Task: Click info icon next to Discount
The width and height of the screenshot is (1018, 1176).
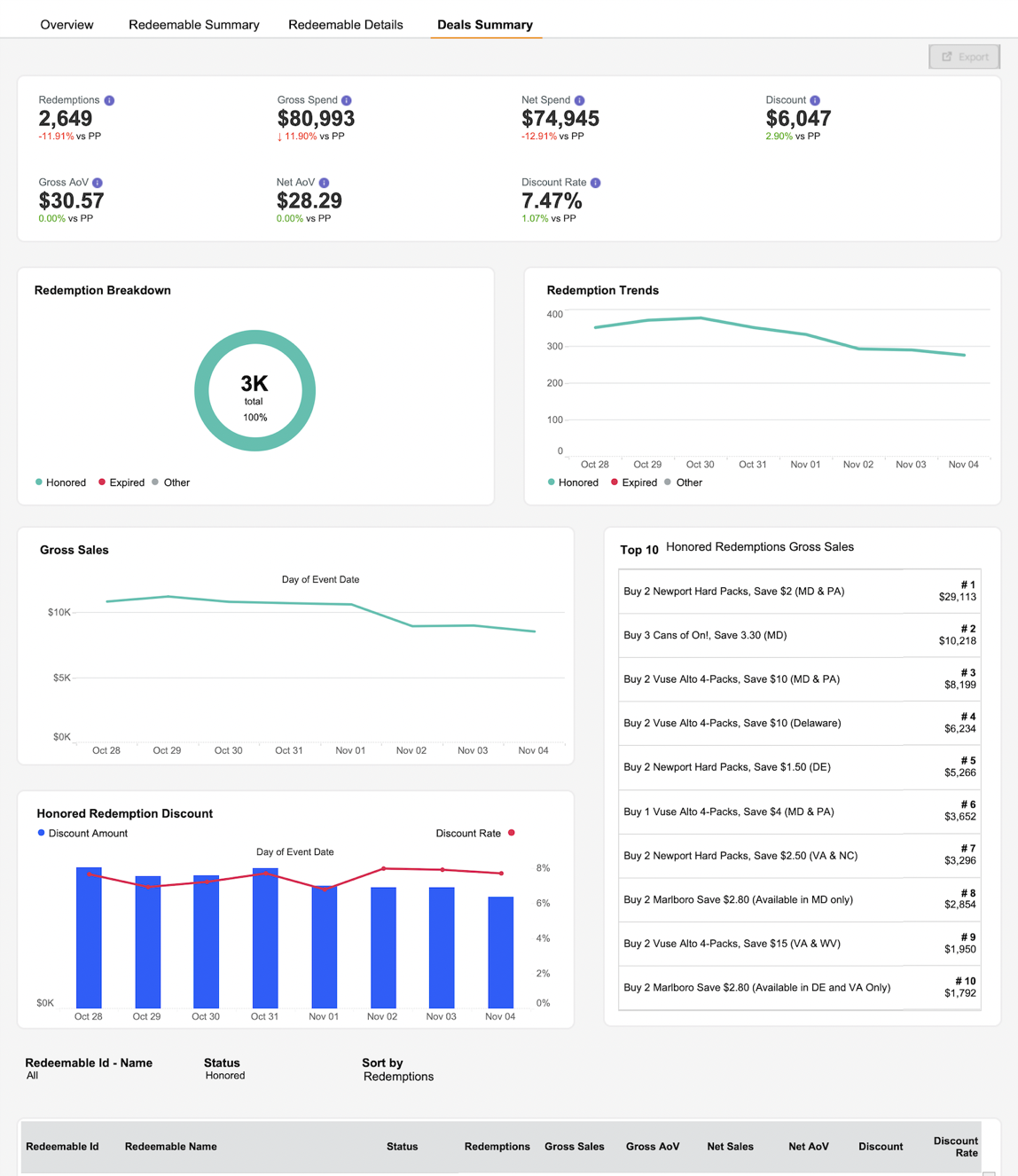Action: pos(815,100)
